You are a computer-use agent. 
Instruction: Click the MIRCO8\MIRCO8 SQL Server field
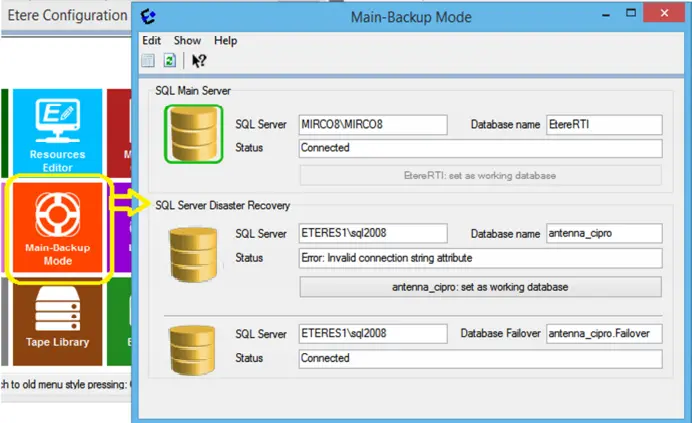click(373, 125)
